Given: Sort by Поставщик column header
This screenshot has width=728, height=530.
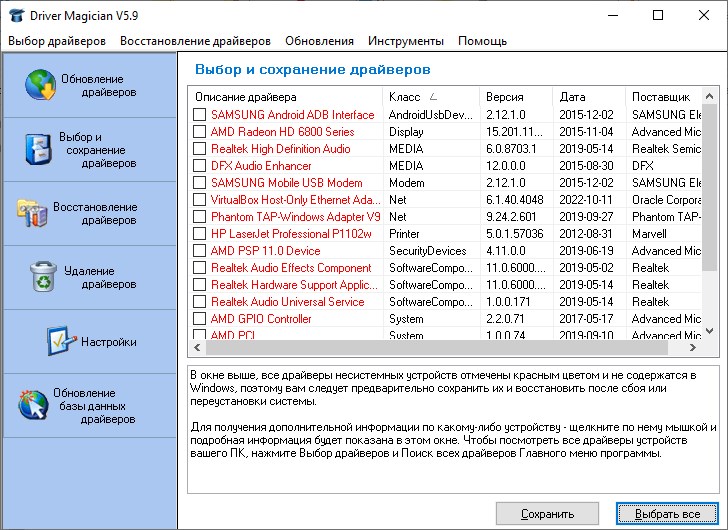Looking at the screenshot, I should [x=664, y=97].
